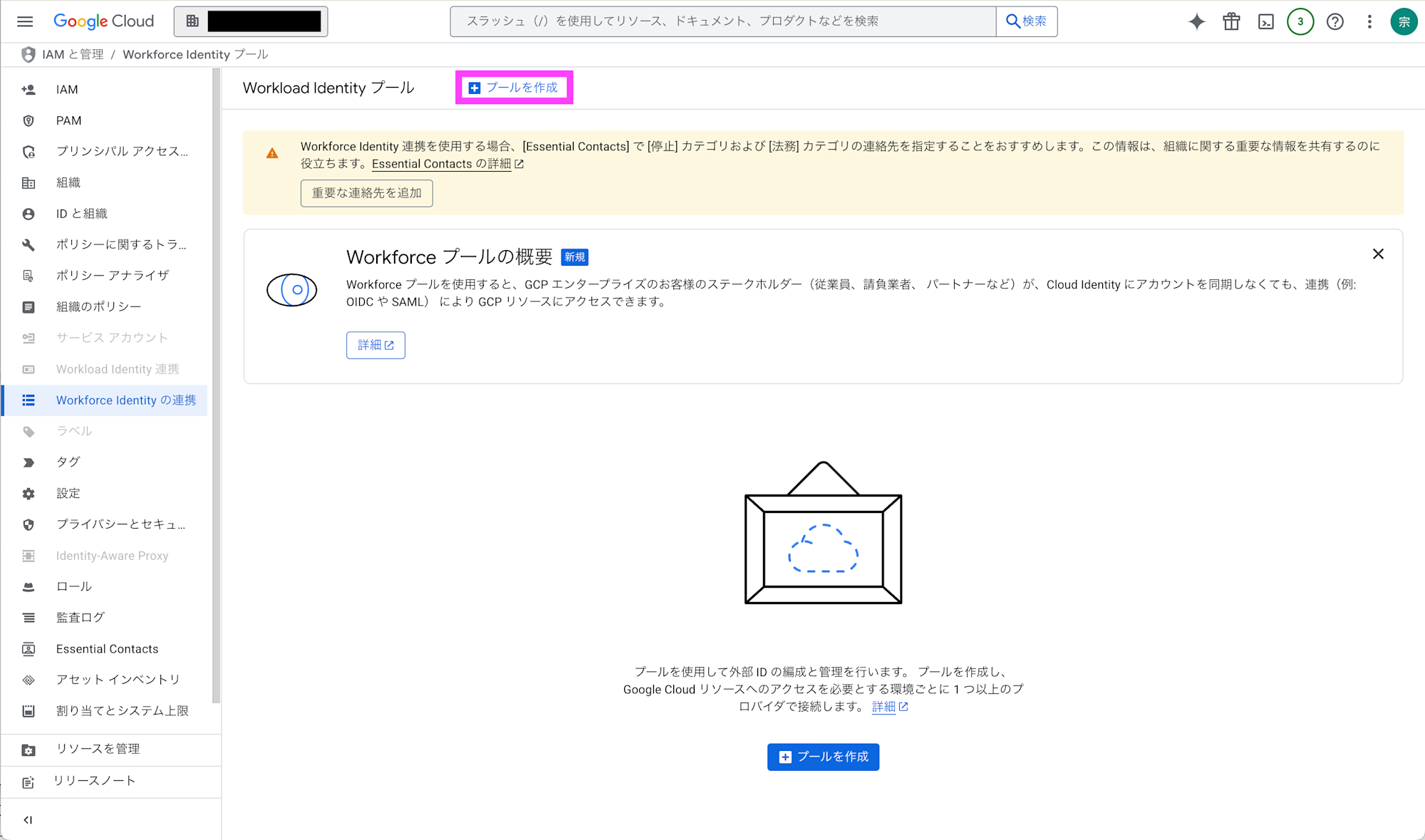Click プライバシーとセキュ… shield icon
Image resolution: width=1425 pixels, height=840 pixels.
[28, 524]
